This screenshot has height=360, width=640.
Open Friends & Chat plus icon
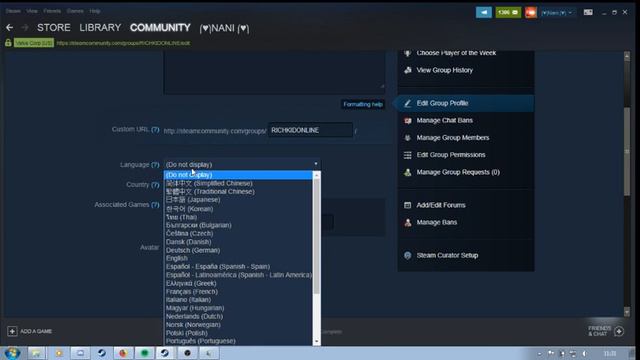point(619,331)
